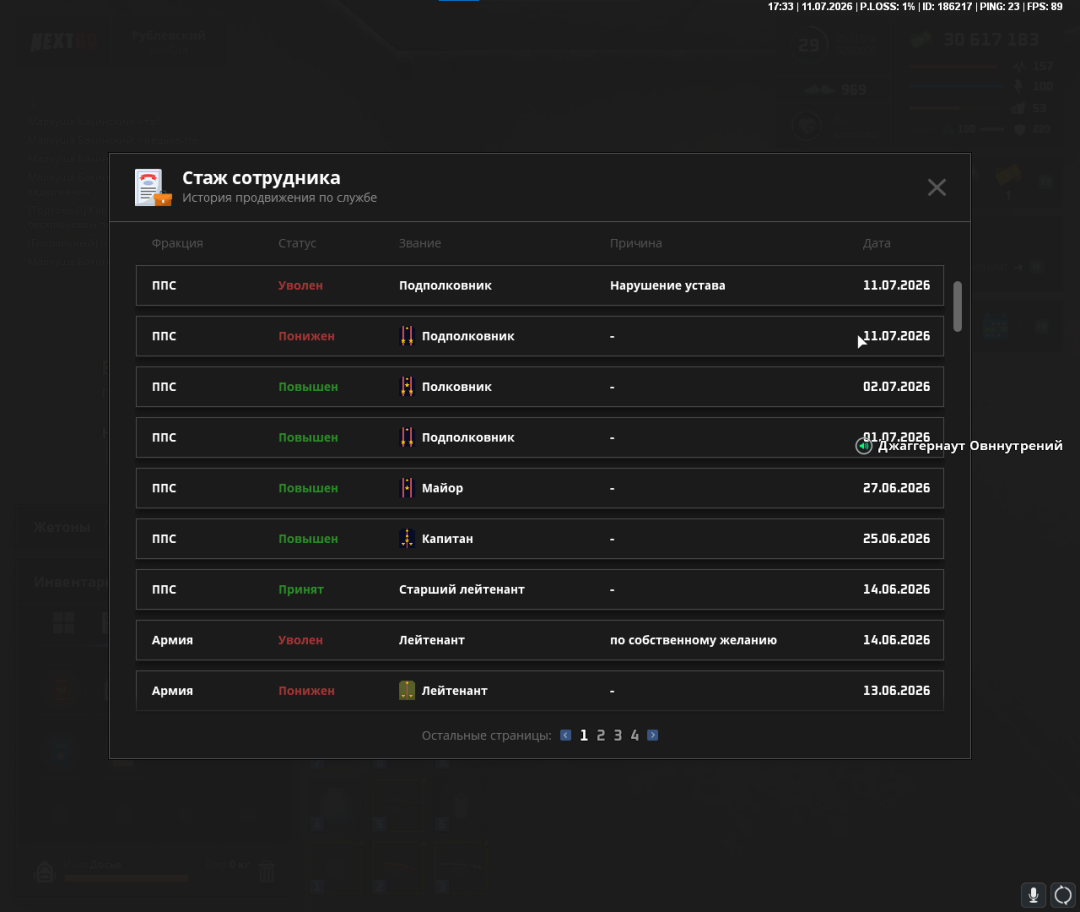Click the Причина column header

pyautogui.click(x=636, y=243)
